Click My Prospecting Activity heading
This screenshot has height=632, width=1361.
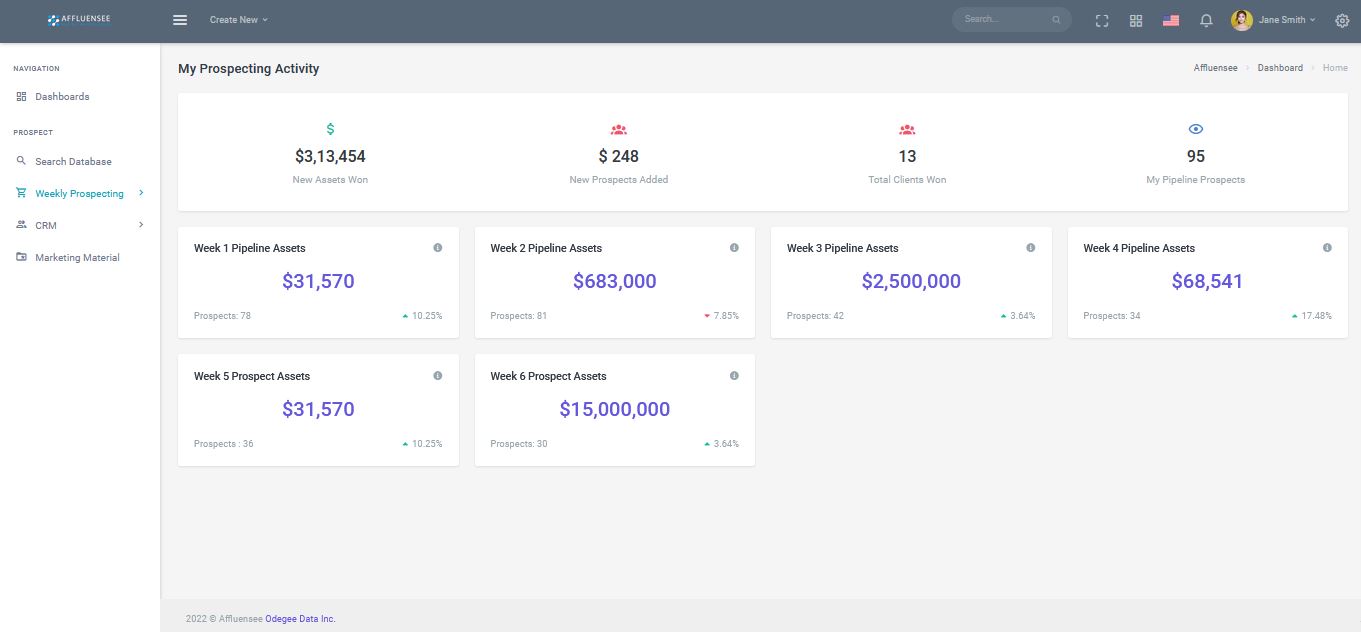(249, 69)
